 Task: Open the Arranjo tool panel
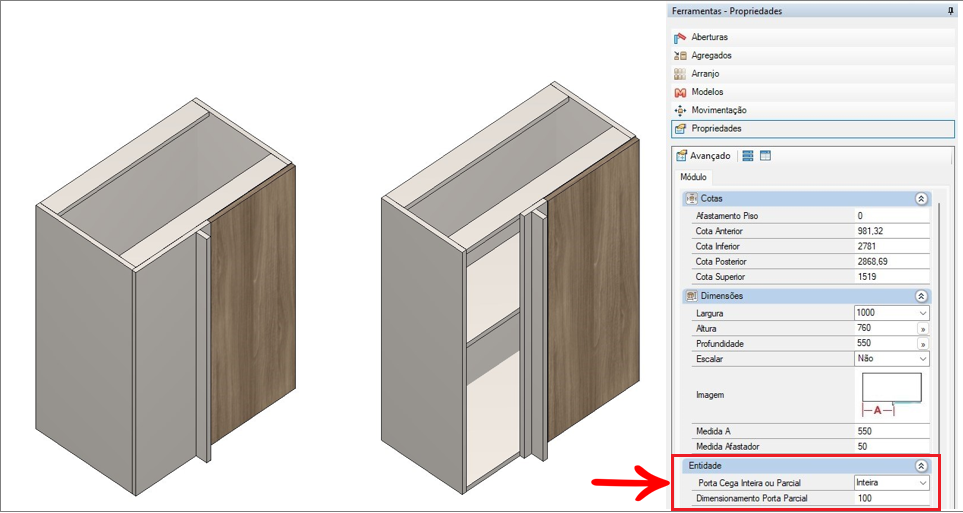[x=813, y=74]
